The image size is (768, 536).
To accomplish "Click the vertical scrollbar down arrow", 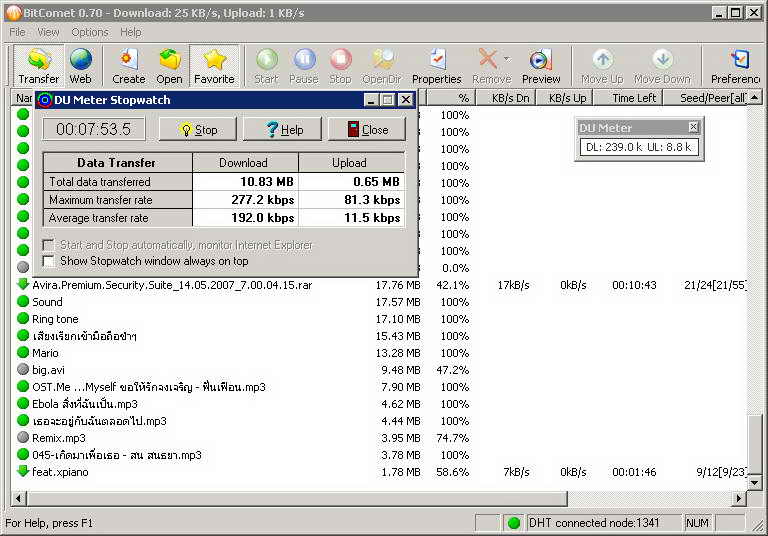I will coord(755,483).
